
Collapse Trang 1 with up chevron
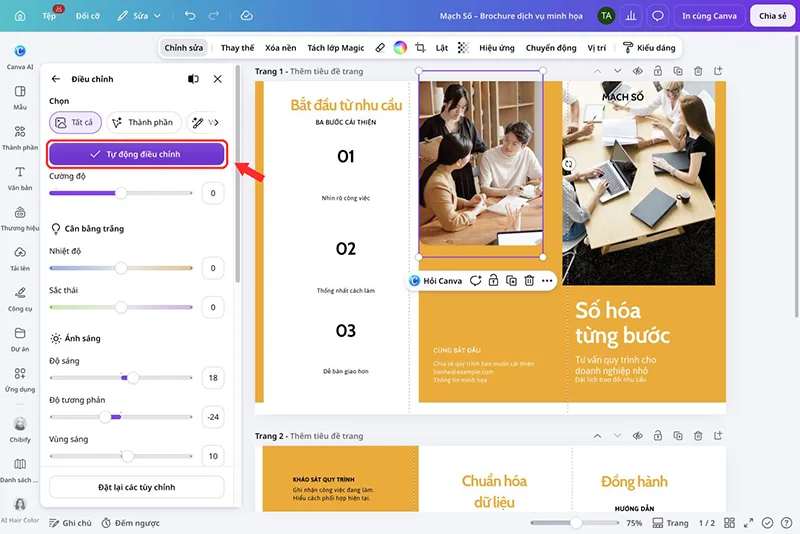(x=597, y=71)
